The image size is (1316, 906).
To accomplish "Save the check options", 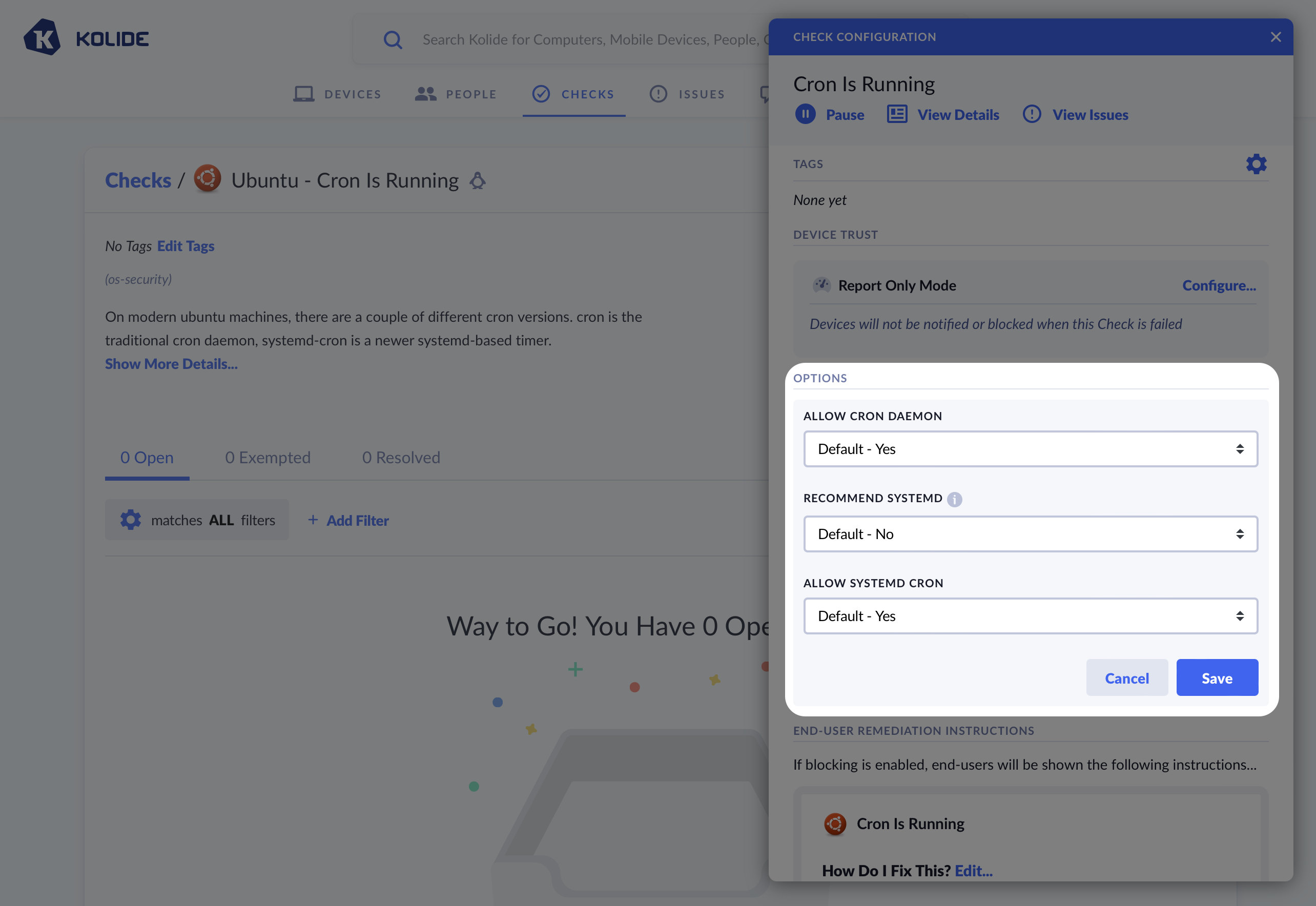I will coord(1217,678).
